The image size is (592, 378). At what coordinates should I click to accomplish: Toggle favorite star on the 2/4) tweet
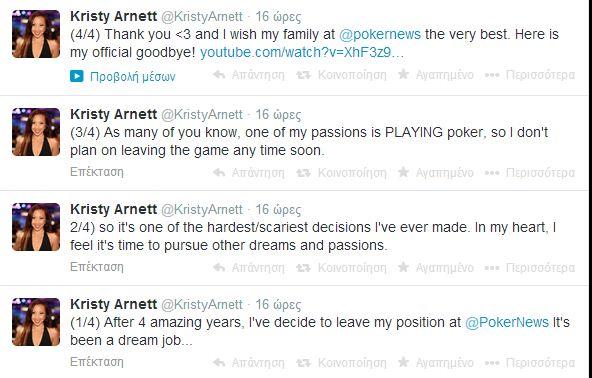[x=403, y=267]
